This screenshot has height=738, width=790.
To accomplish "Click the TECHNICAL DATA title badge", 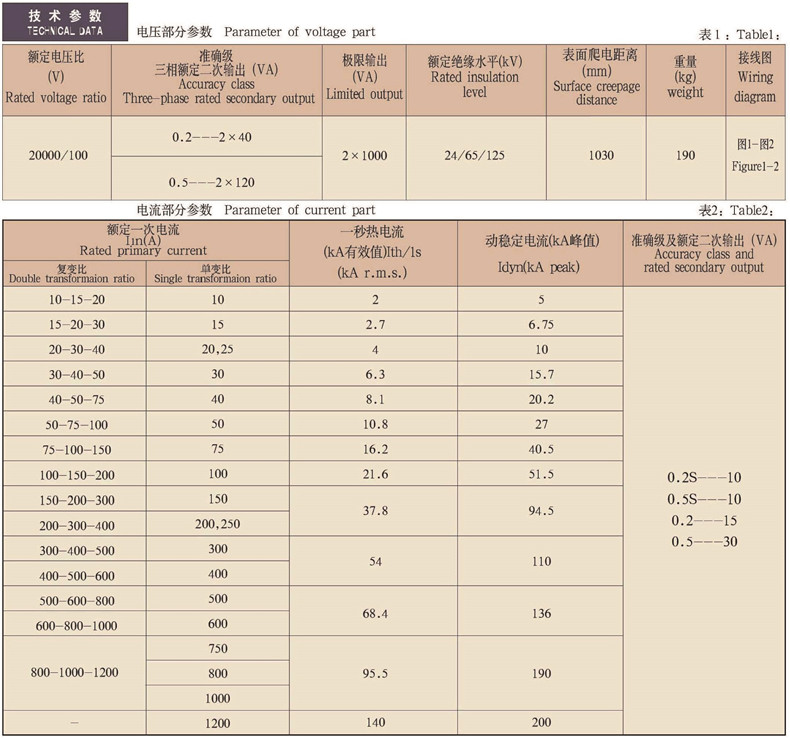I will coord(66,23).
